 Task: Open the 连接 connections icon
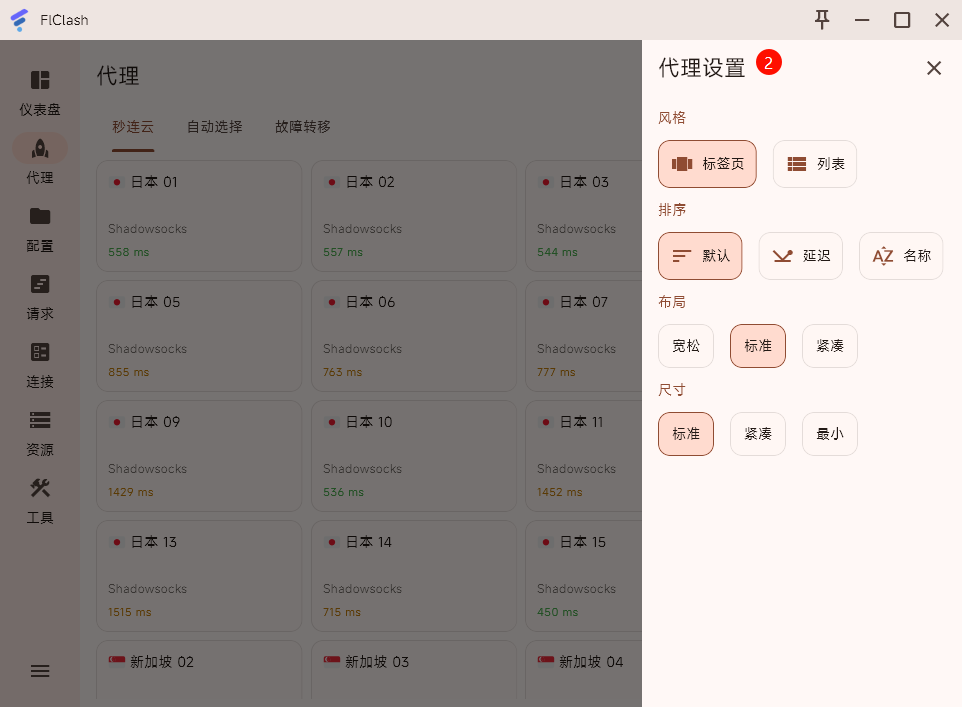click(40, 352)
